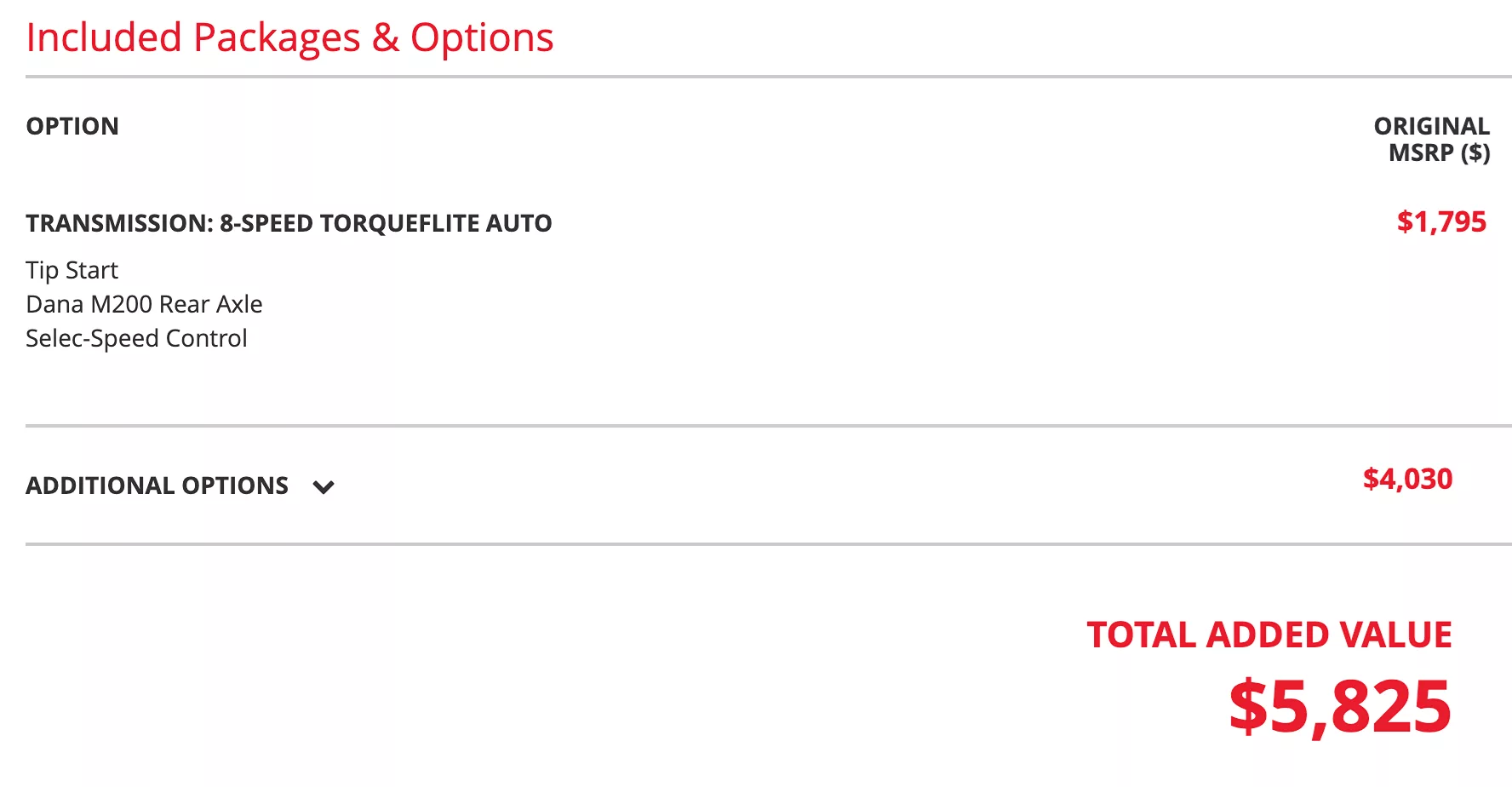Click the OPTION column header
Screen dimensions: 1512x787
[72, 126]
